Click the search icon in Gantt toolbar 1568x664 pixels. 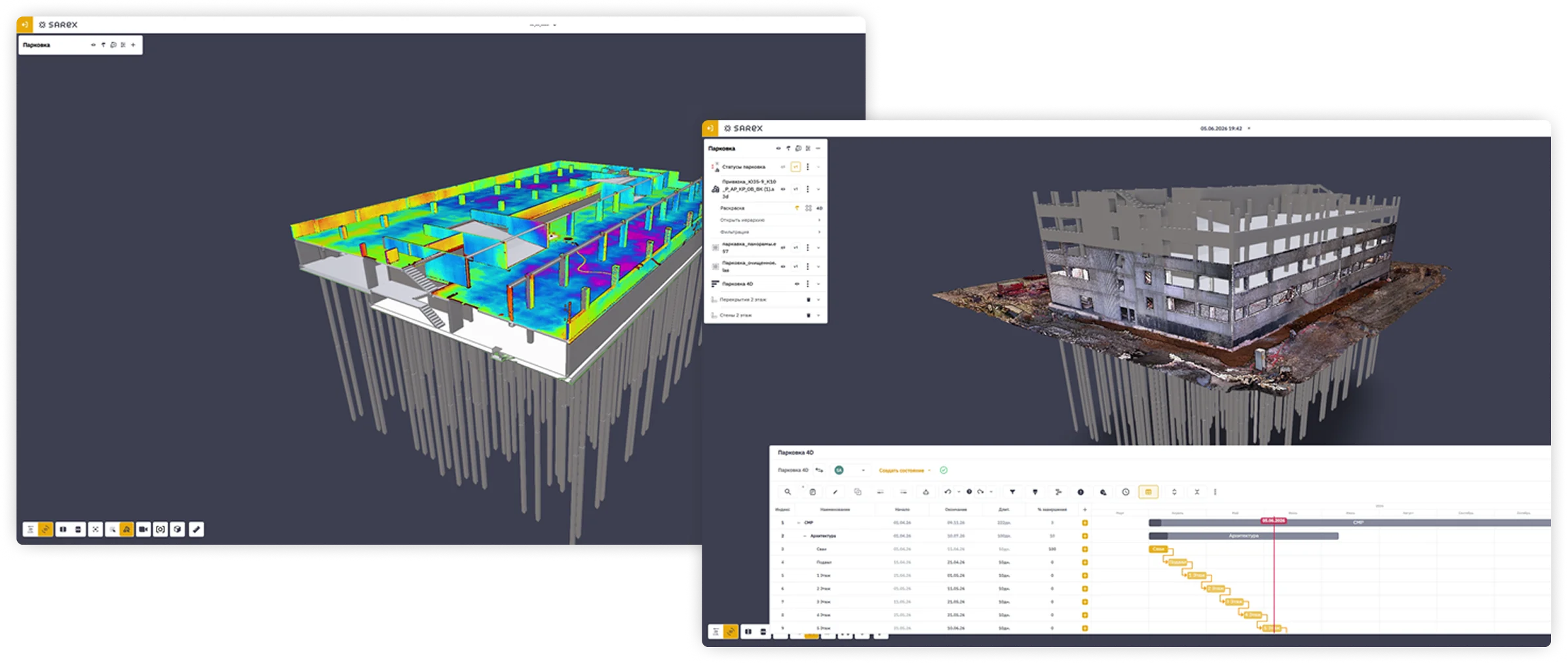click(x=788, y=492)
